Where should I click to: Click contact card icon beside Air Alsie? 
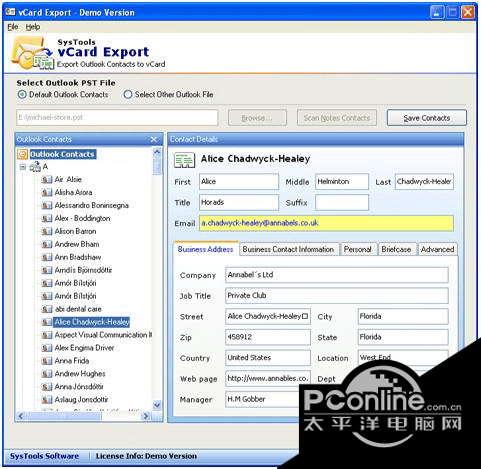(x=47, y=180)
